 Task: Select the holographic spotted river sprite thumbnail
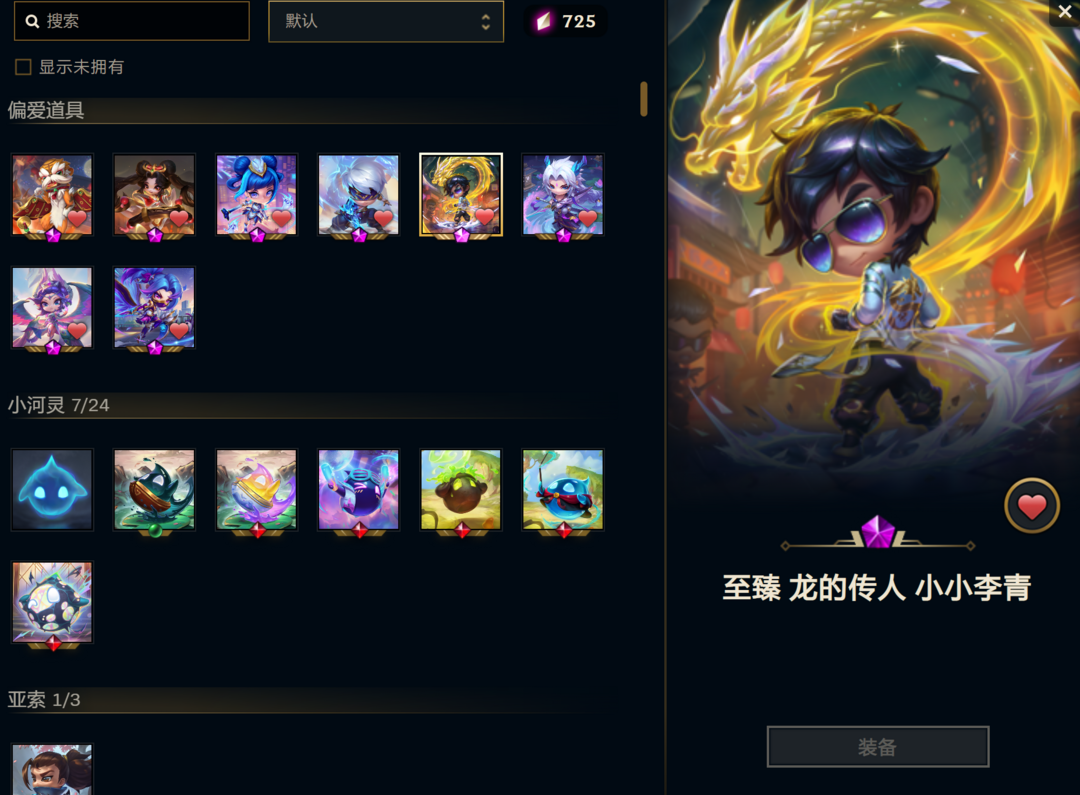tap(52, 603)
